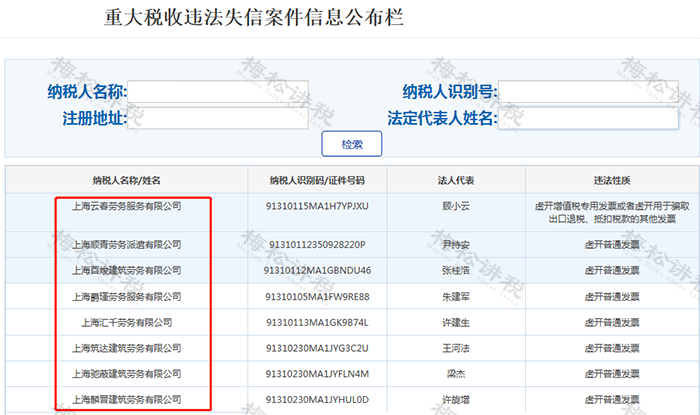Click taxpayer ID 91310230MA1JYHUL0D
The height and width of the screenshot is (415, 700).
point(317,400)
